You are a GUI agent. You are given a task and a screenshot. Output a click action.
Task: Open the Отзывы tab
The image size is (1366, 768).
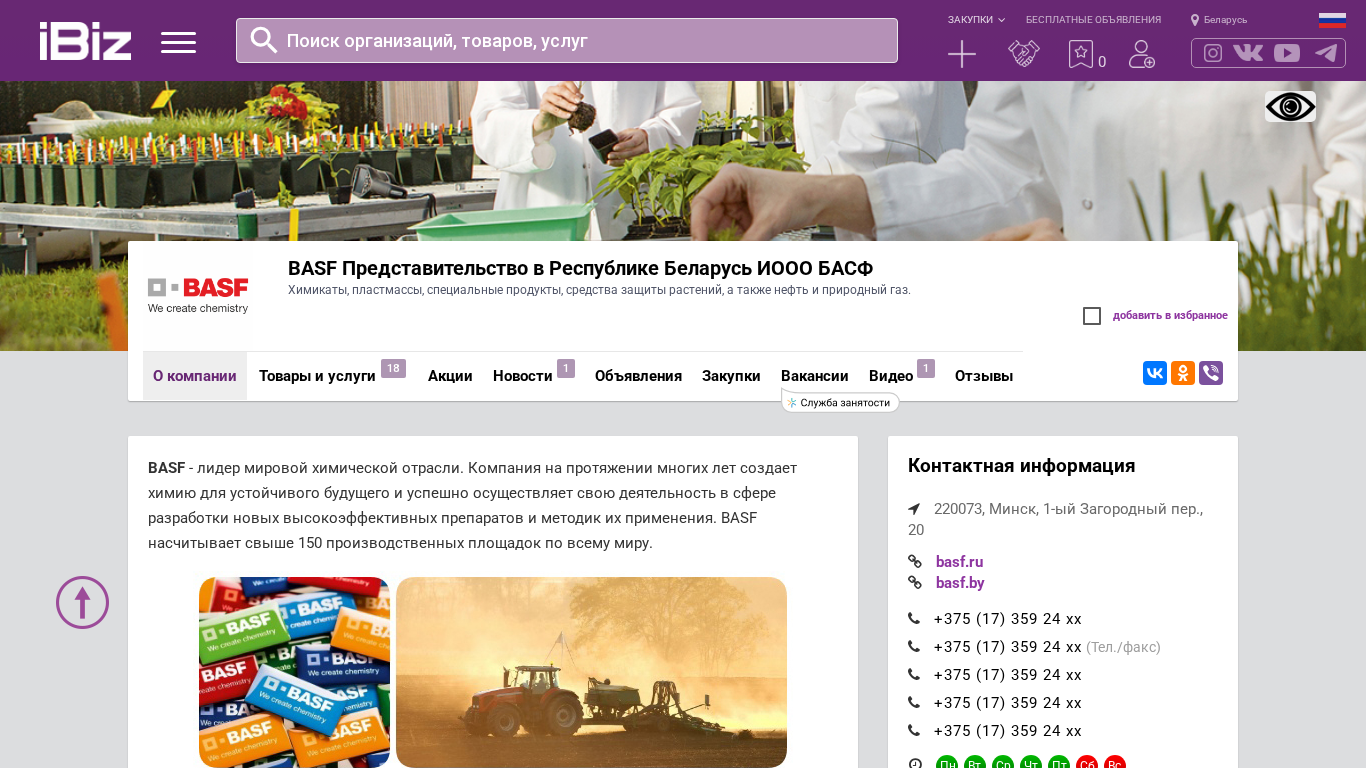(x=984, y=376)
